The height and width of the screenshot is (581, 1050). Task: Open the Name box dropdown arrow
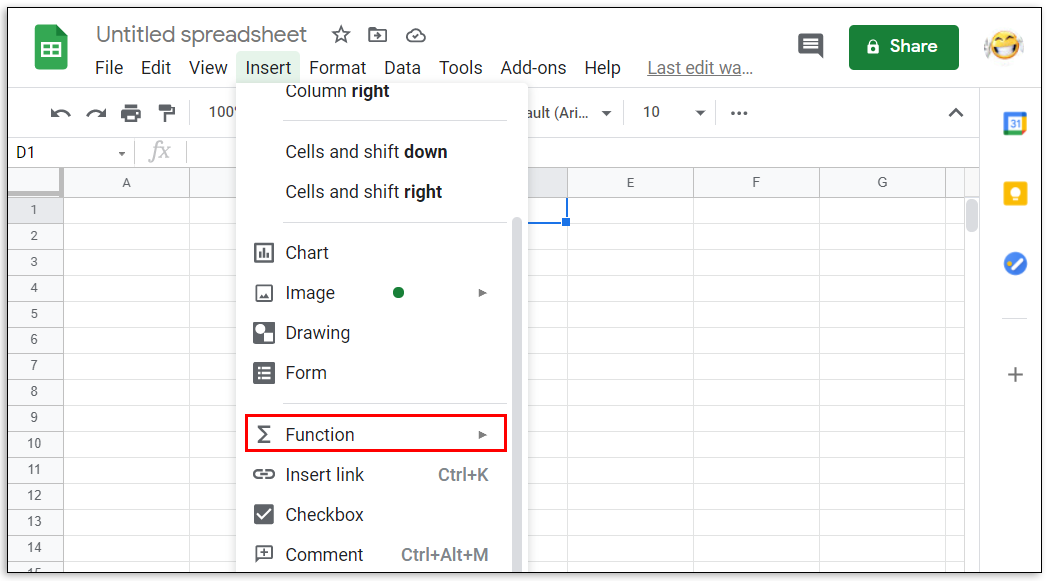(x=122, y=153)
